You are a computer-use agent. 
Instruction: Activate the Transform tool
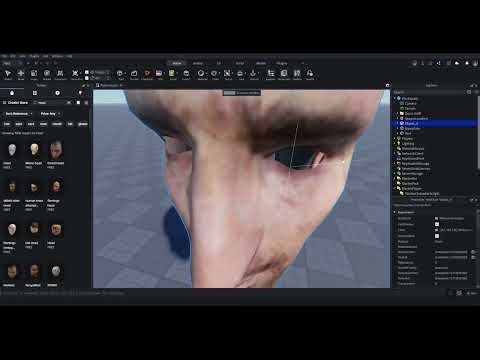60,74
